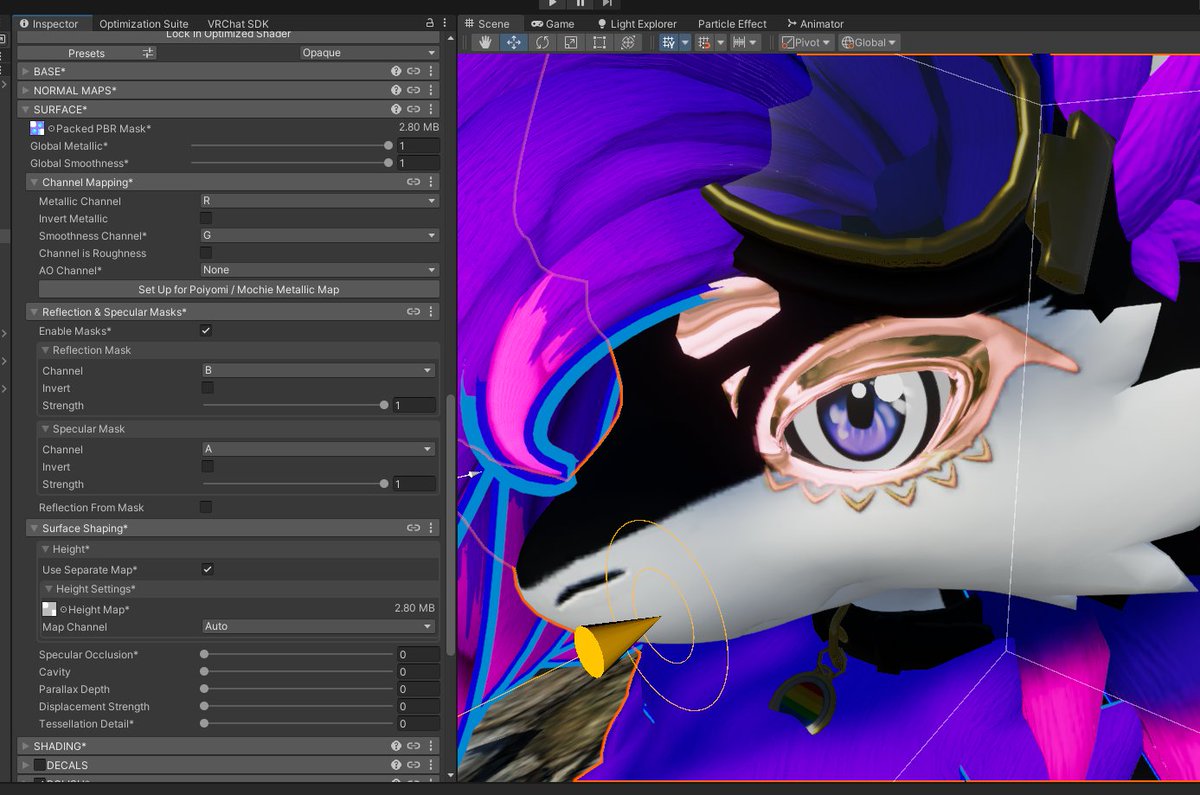Open help for NORMAL MAPS section
The width and height of the screenshot is (1200, 795).
click(397, 90)
